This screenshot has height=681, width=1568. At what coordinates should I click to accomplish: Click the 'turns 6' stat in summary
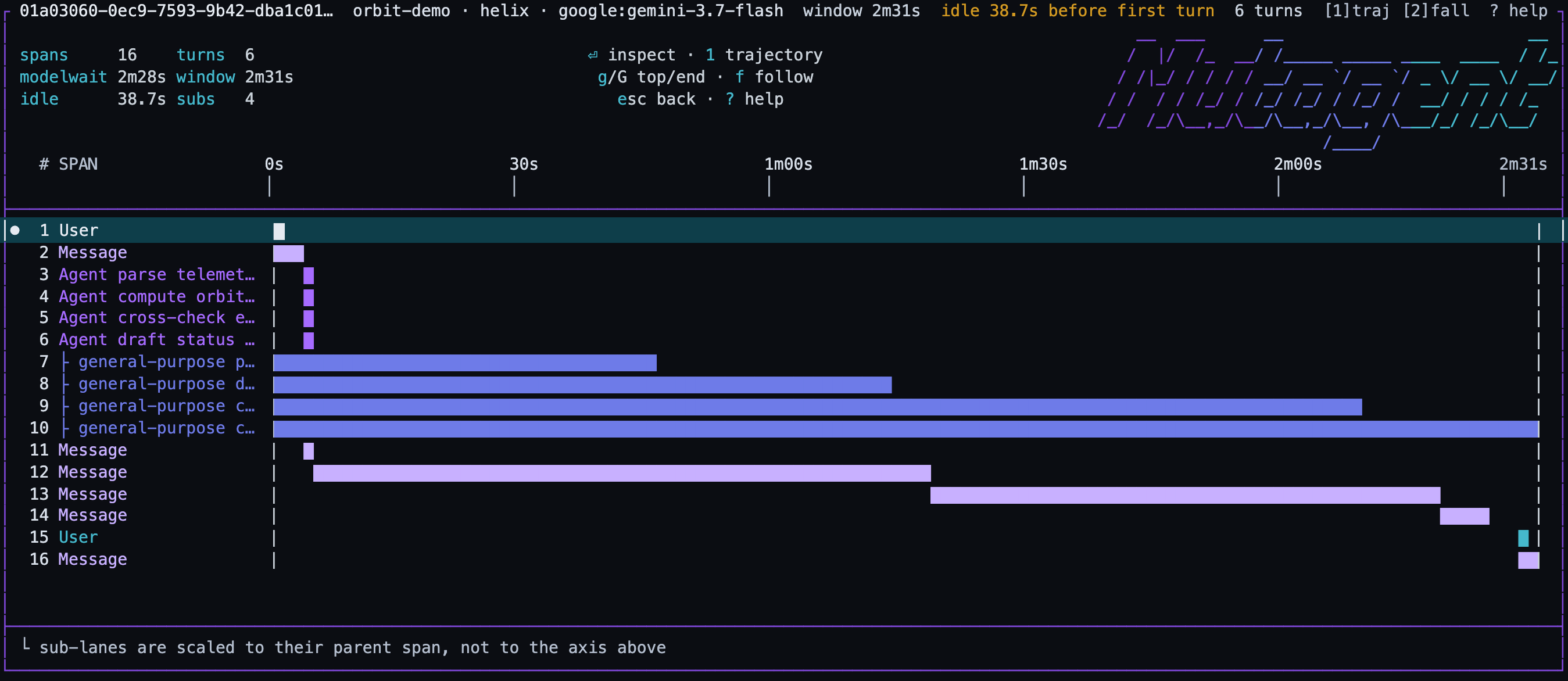pos(216,55)
